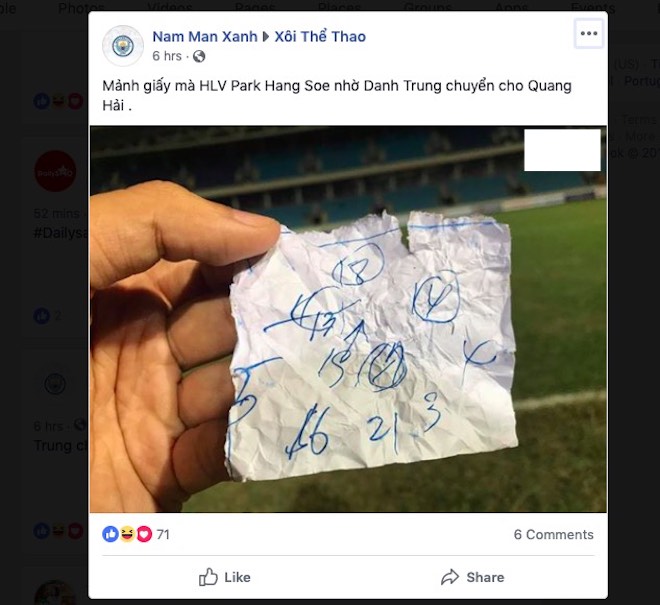Viewport: 660px width, 605px height.
Task: Click the Videos tab in background
Action: click(x=170, y=8)
